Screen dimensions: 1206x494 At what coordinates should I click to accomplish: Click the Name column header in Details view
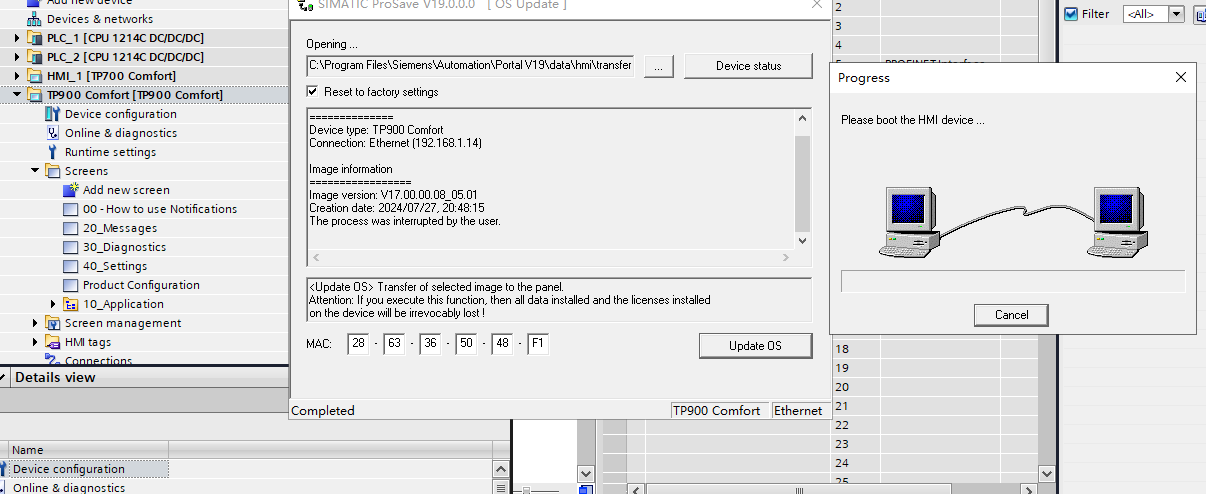pos(88,450)
